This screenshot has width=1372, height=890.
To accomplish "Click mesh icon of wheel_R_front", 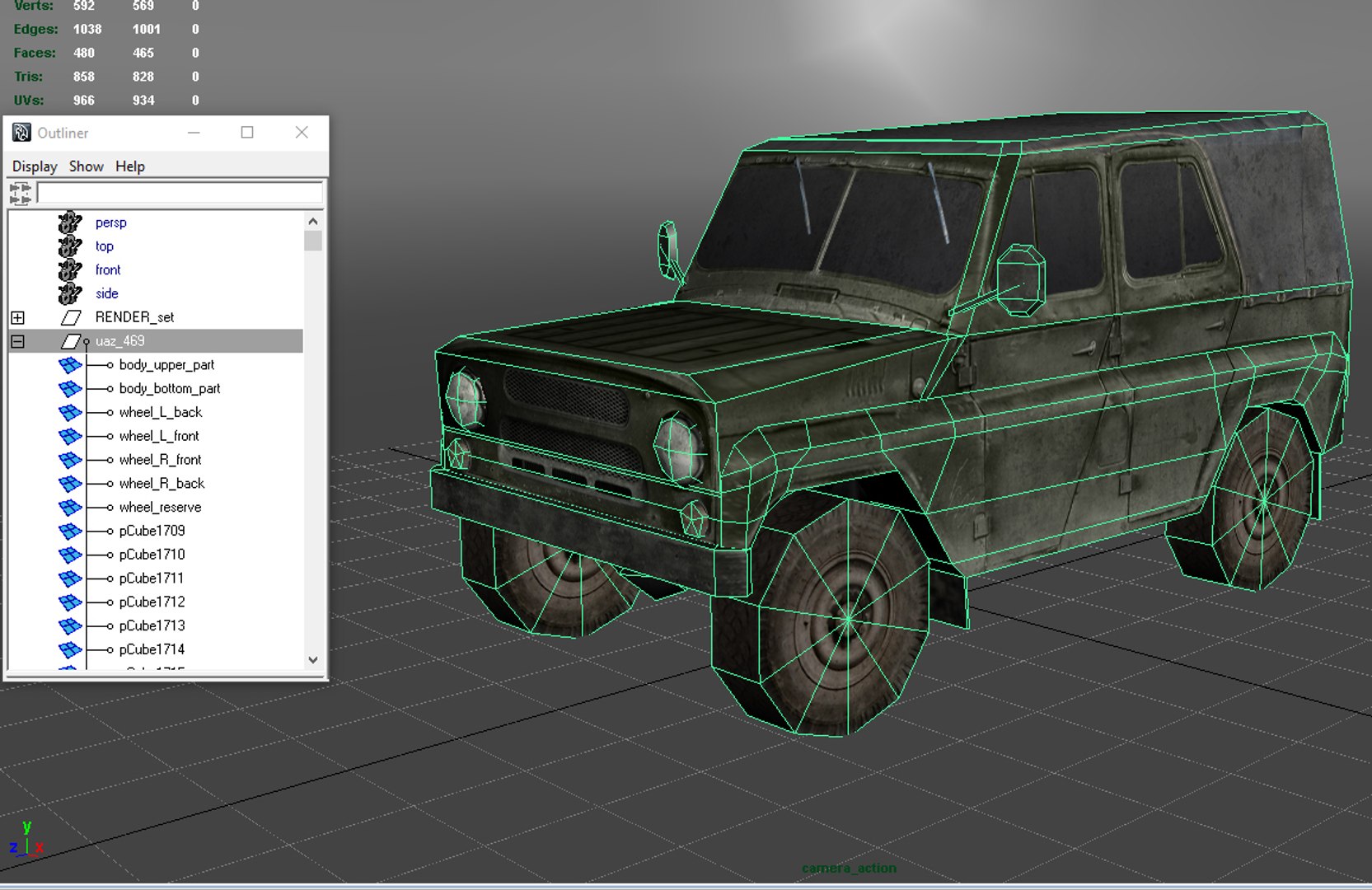I will (70, 460).
